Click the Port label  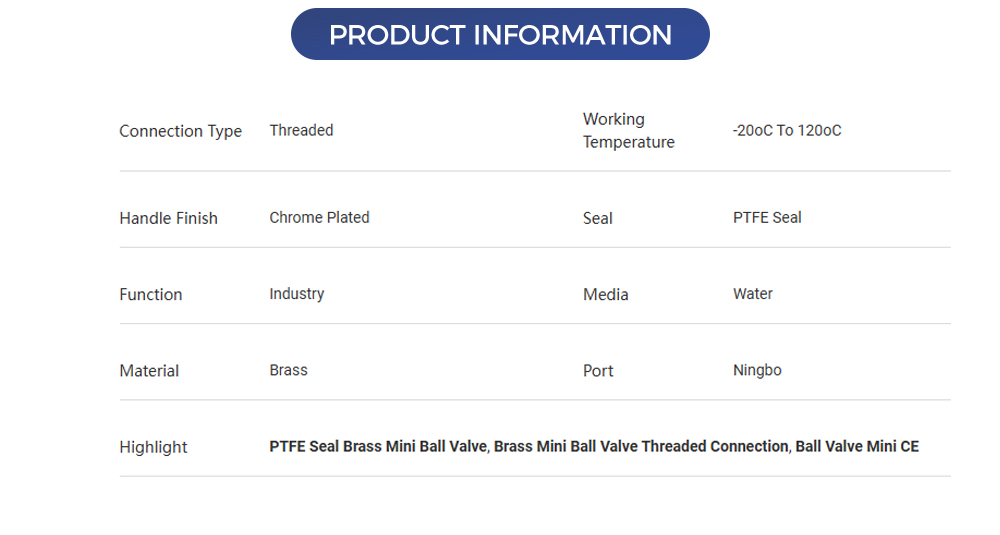(598, 370)
